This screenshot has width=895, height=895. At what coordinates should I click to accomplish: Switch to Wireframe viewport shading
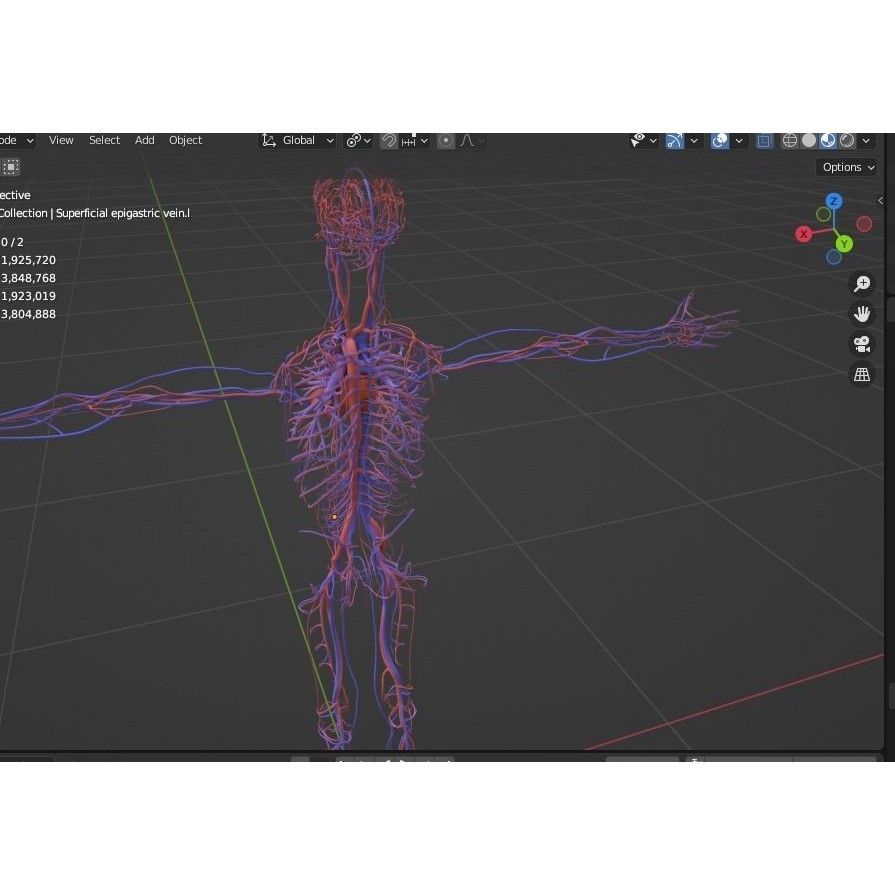pos(789,140)
